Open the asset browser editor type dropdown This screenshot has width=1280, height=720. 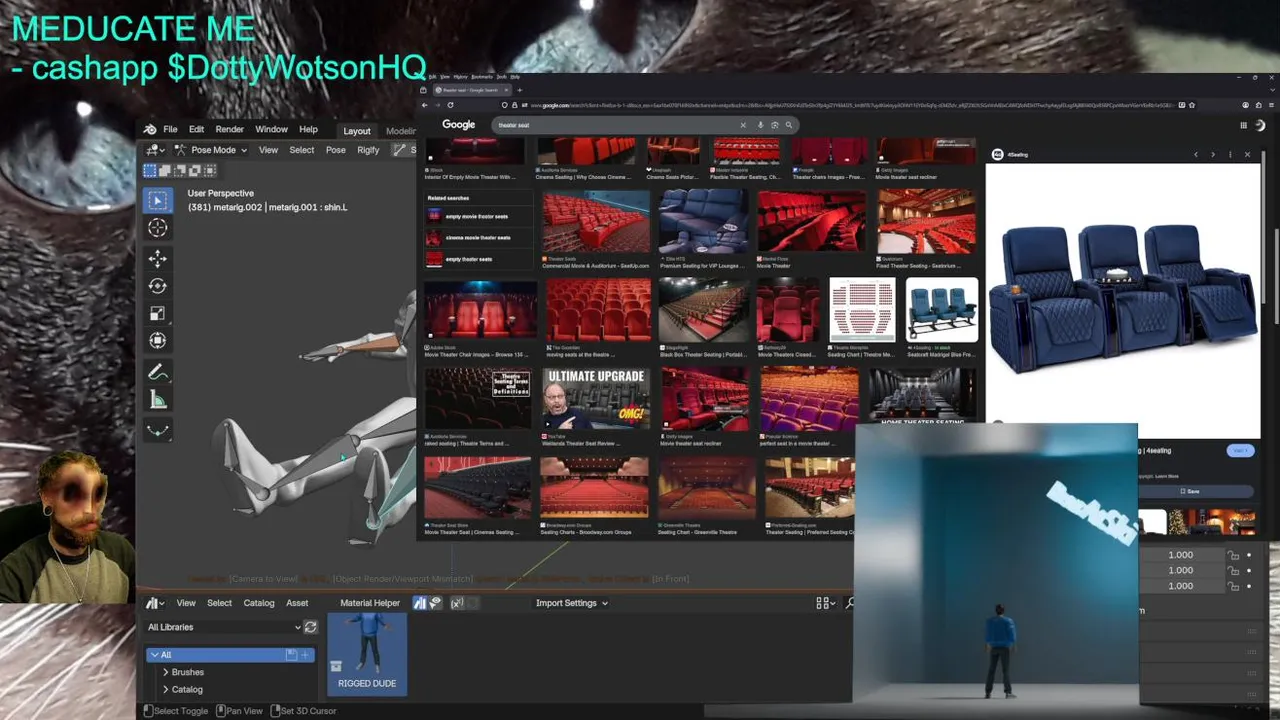click(155, 603)
